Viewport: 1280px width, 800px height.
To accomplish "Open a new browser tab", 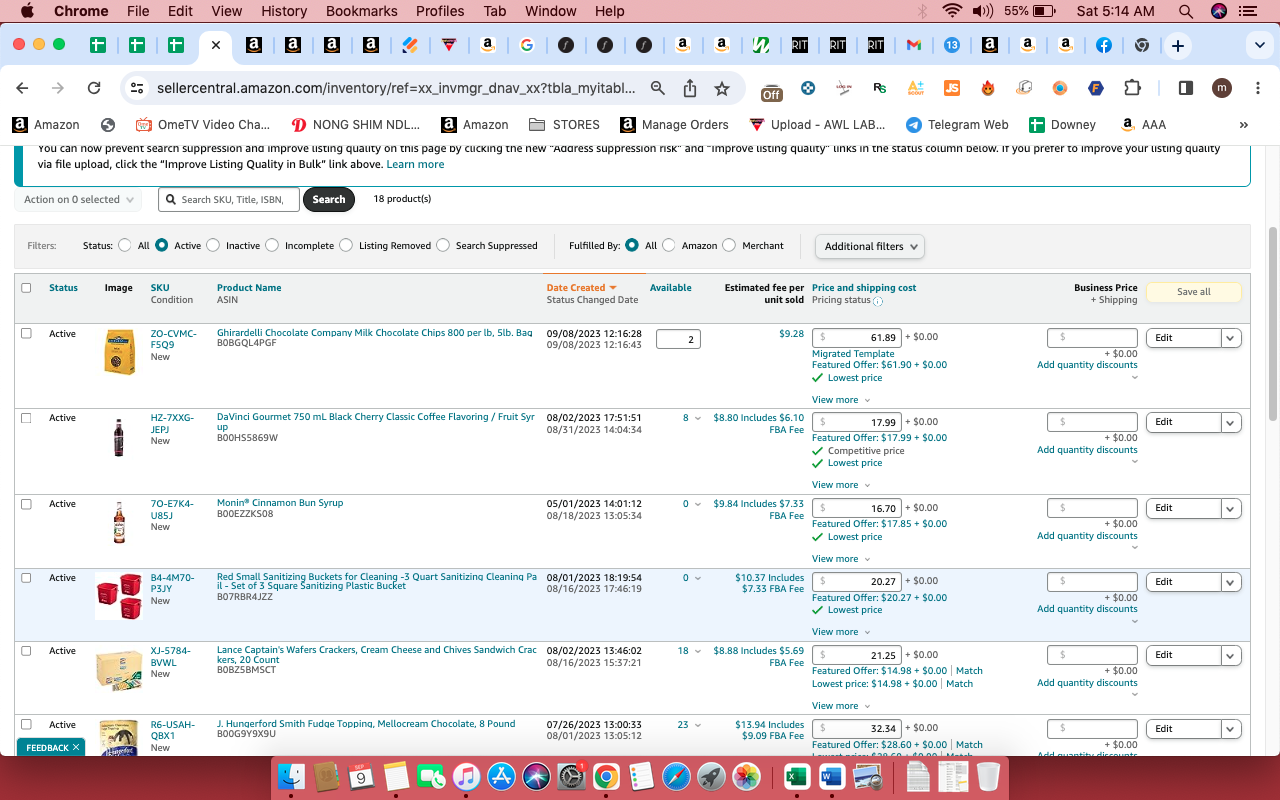I will tap(1178, 45).
